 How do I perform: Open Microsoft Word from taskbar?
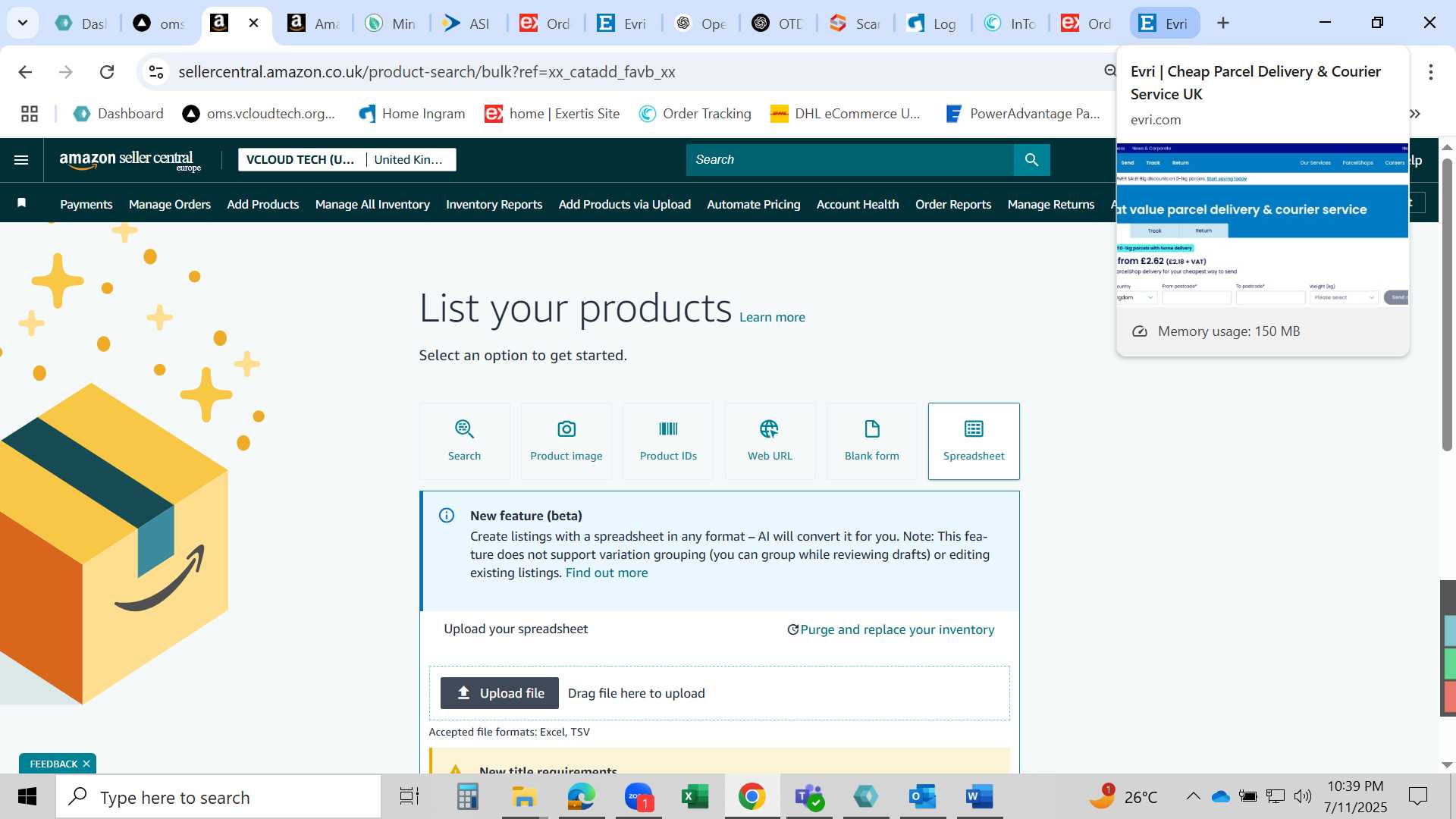coord(979,796)
